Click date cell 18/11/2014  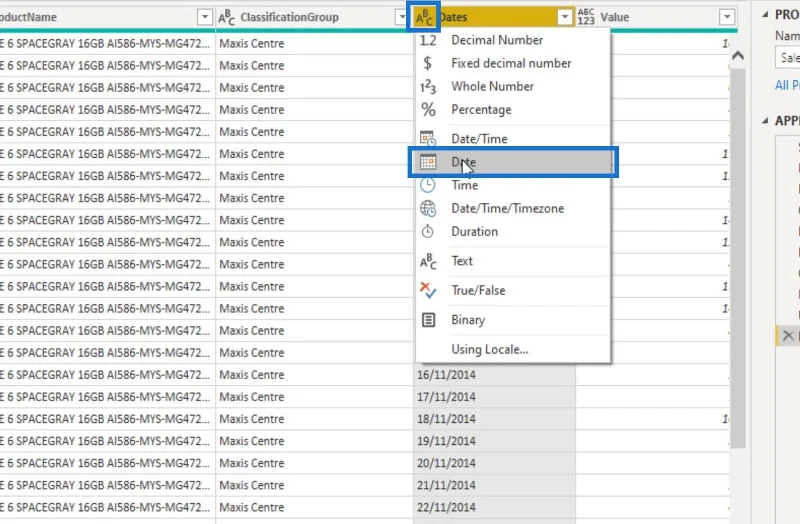point(494,419)
